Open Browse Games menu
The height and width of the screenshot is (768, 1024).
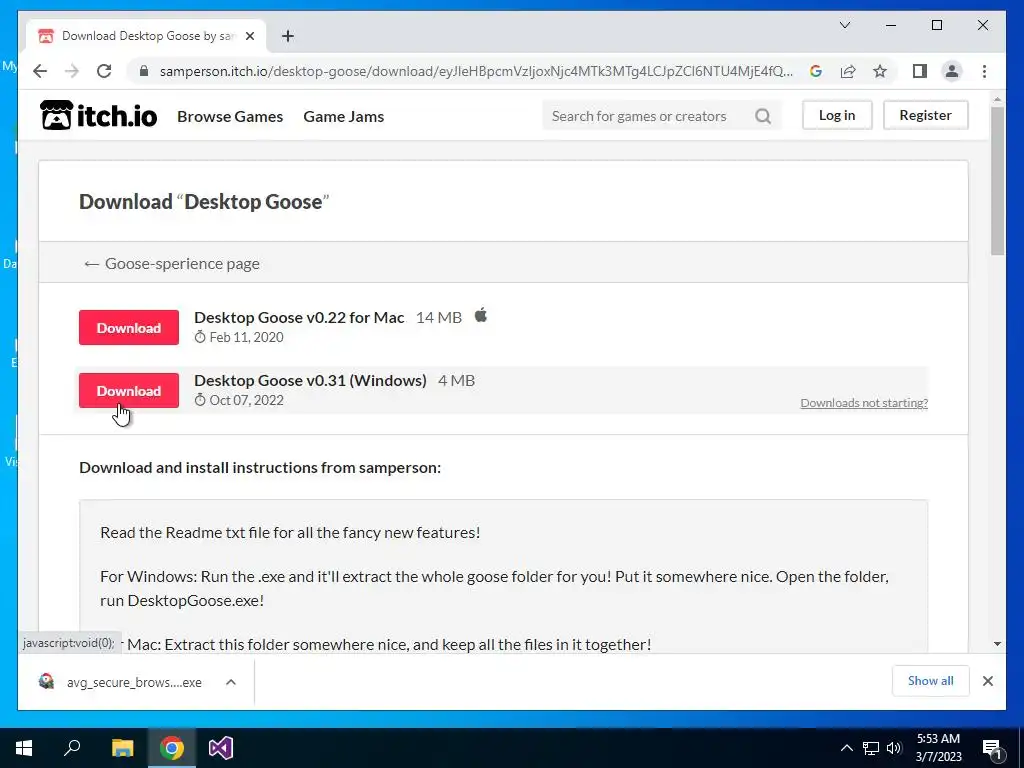coord(230,116)
